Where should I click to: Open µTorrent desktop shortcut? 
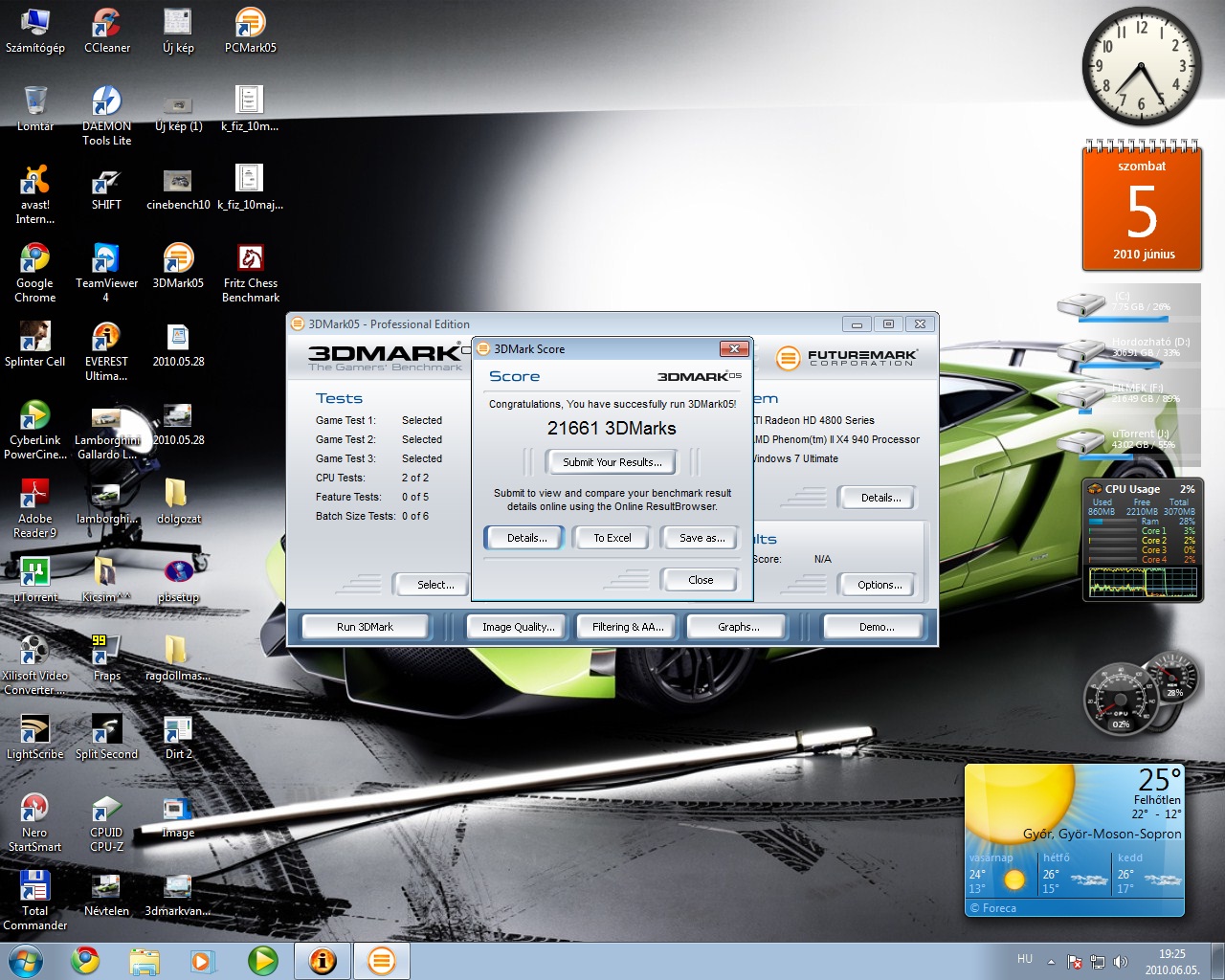coord(35,579)
